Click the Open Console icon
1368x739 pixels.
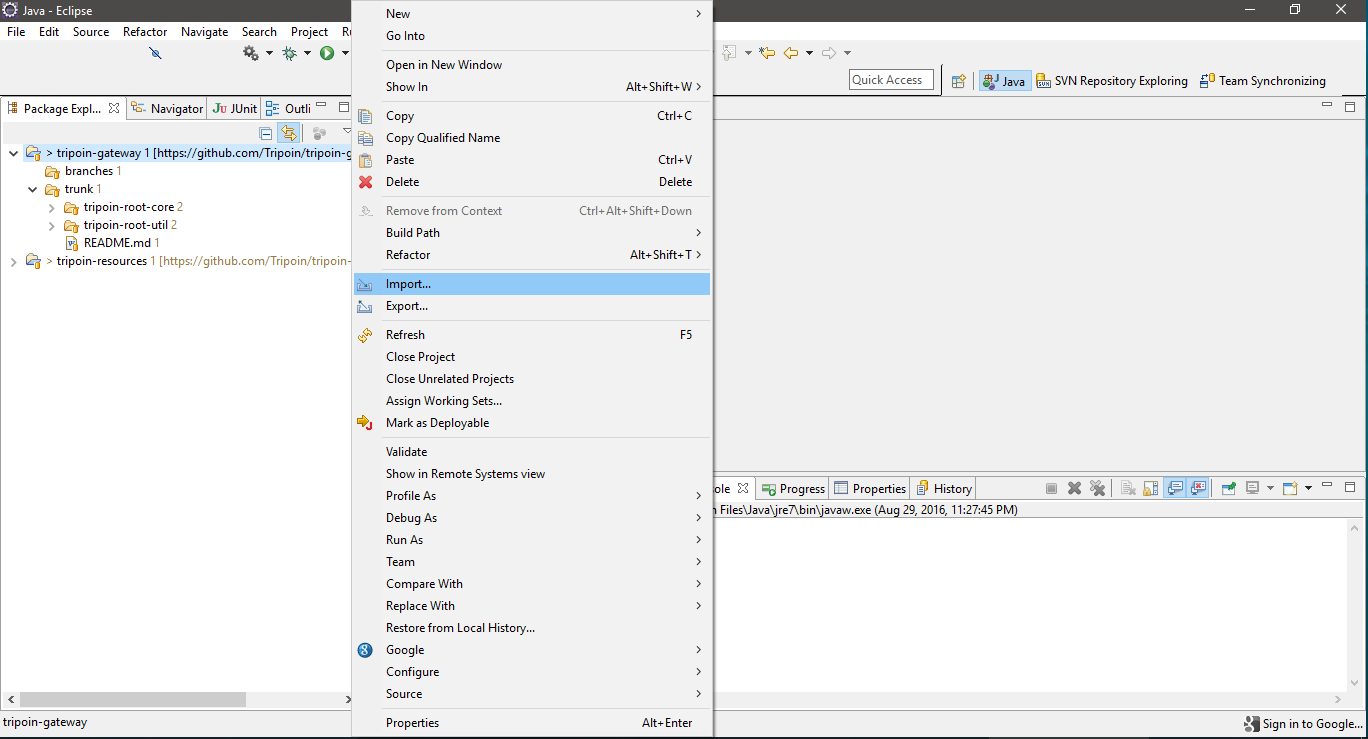tap(1290, 488)
